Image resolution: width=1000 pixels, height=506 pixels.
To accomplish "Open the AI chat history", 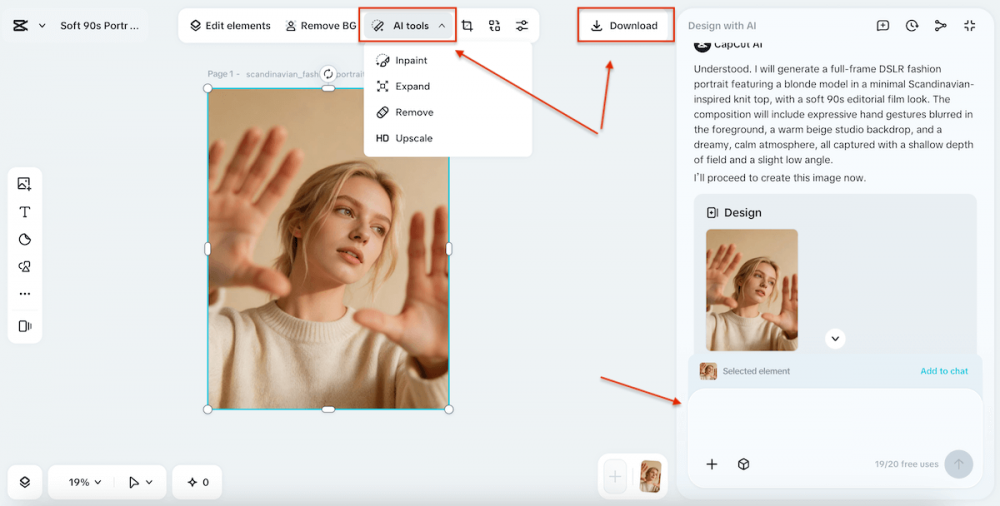I will (x=911, y=26).
